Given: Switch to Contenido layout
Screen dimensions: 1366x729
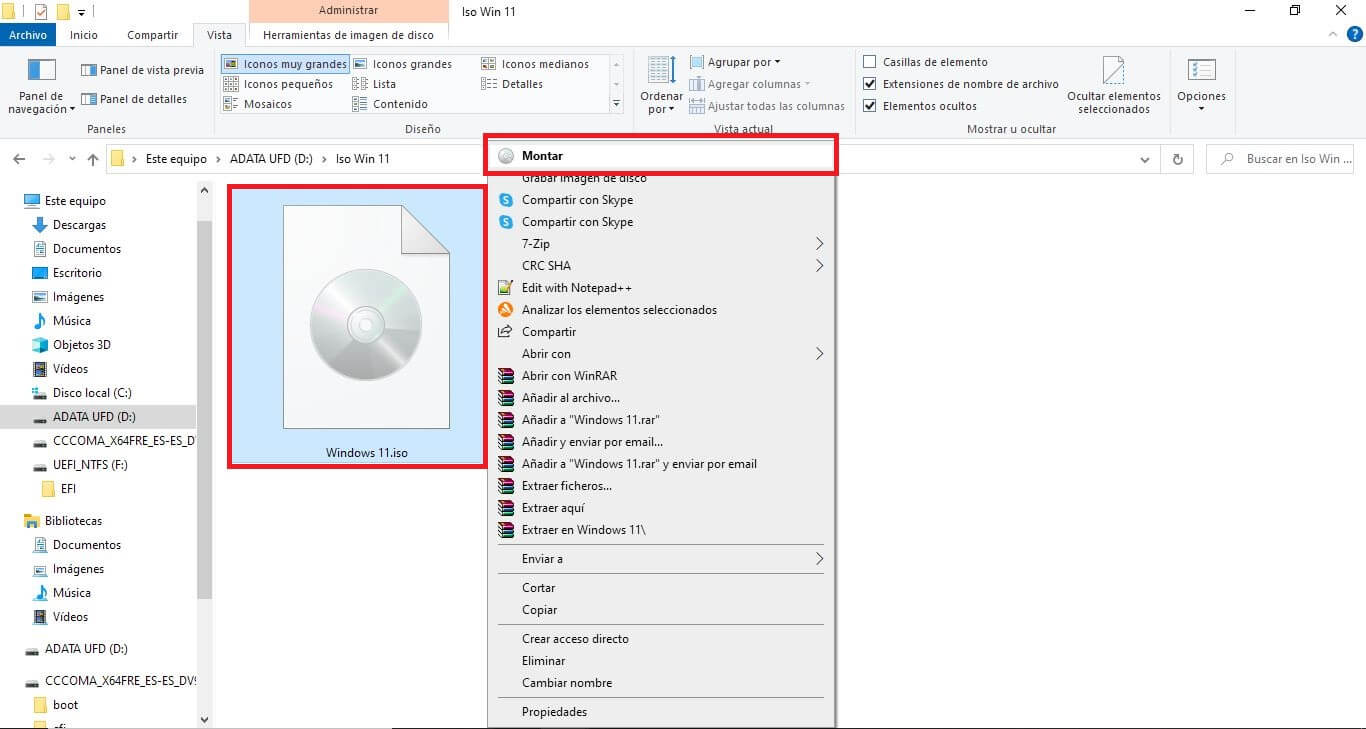Looking at the screenshot, I should click(390, 104).
